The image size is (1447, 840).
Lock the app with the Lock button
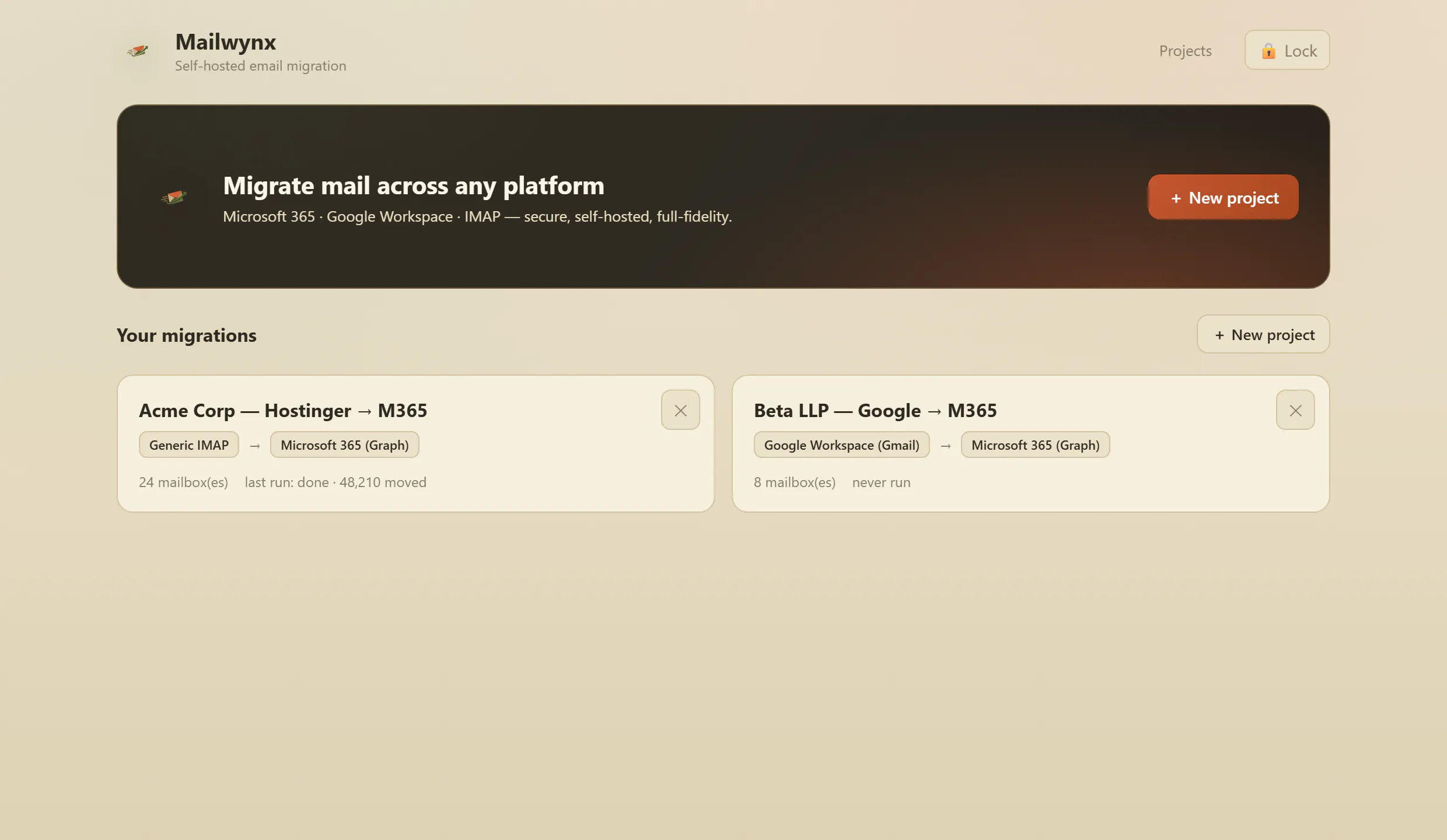[x=1287, y=50]
